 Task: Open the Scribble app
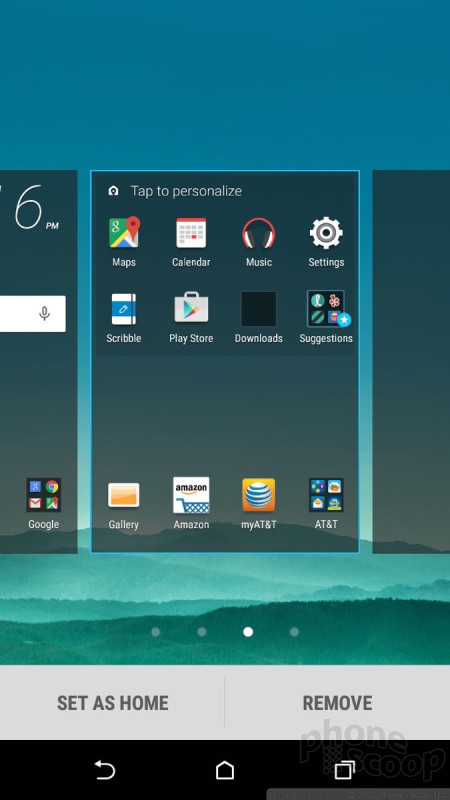click(x=124, y=309)
